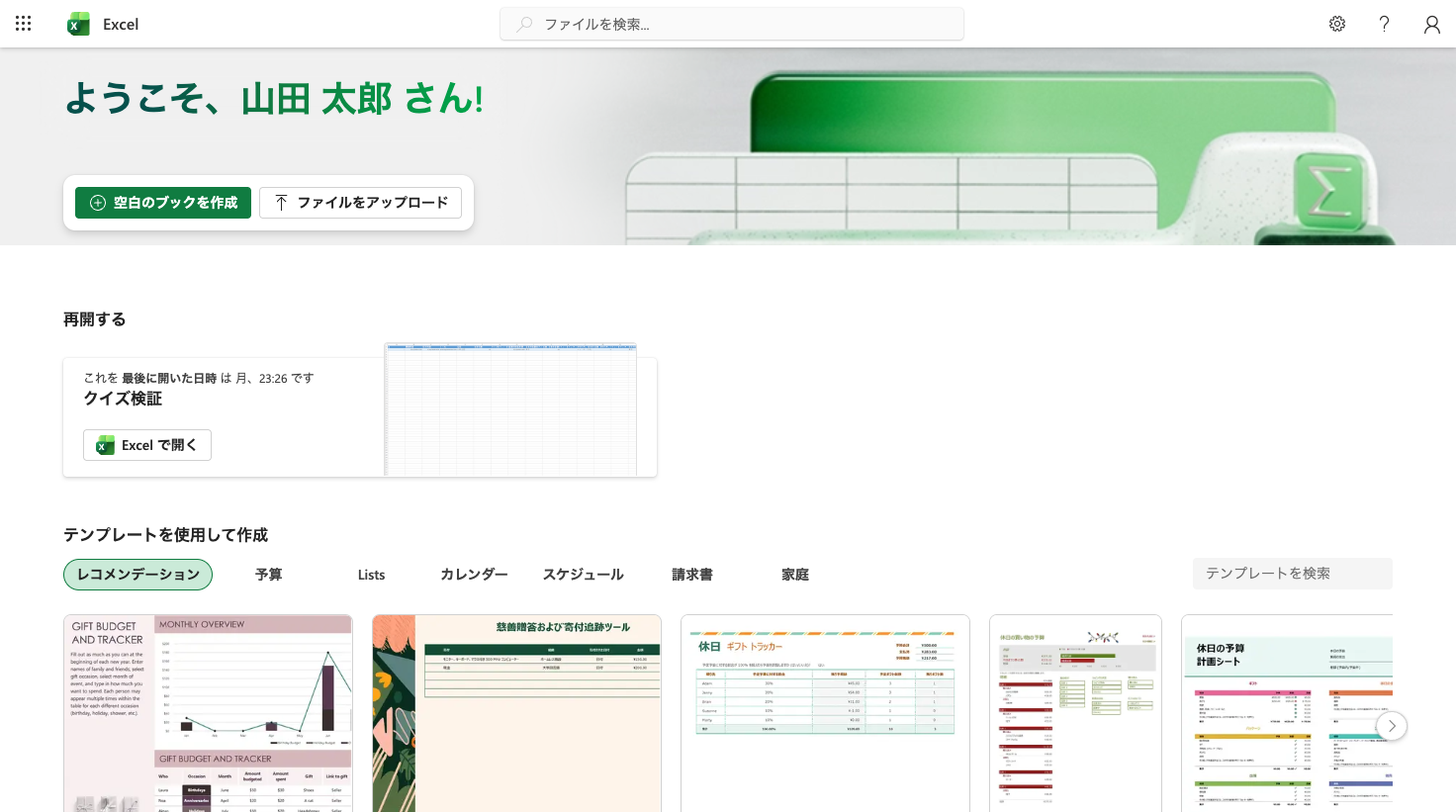Select the レコメンデーション template tab
Viewport: 1456px width, 812px height.
137,575
